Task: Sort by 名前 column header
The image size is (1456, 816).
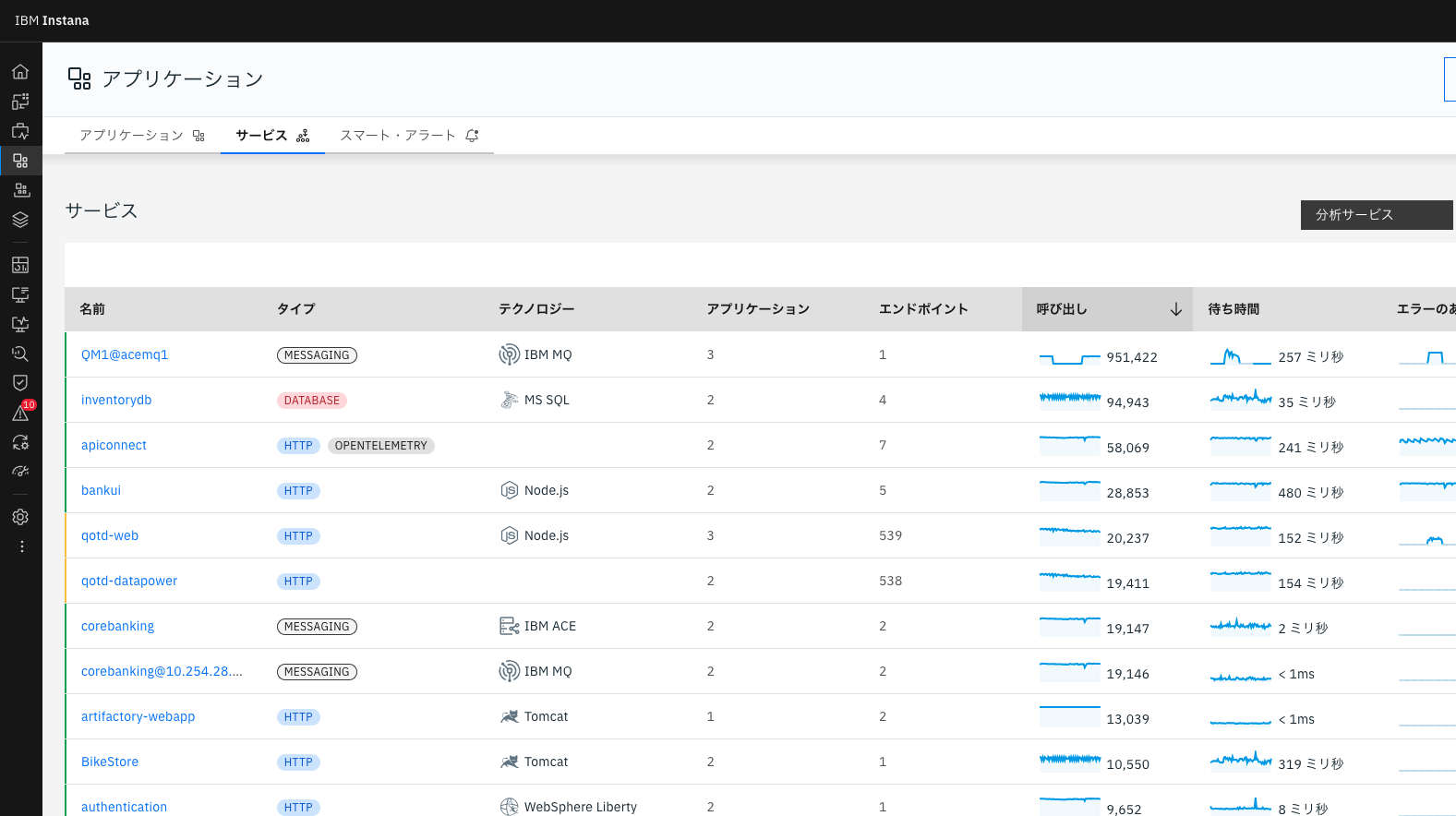Action: 92,309
